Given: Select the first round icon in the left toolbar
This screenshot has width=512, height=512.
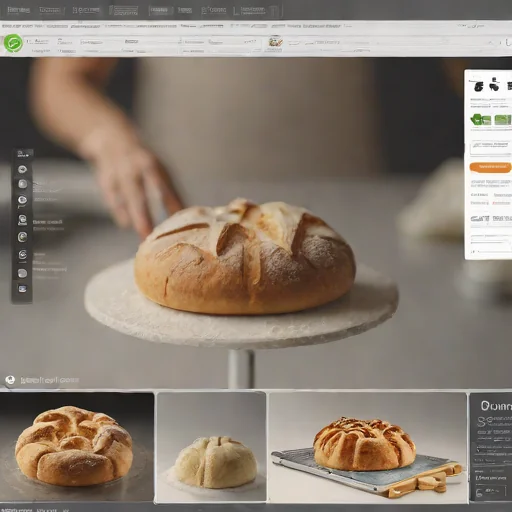Looking at the screenshot, I should coord(22,169).
